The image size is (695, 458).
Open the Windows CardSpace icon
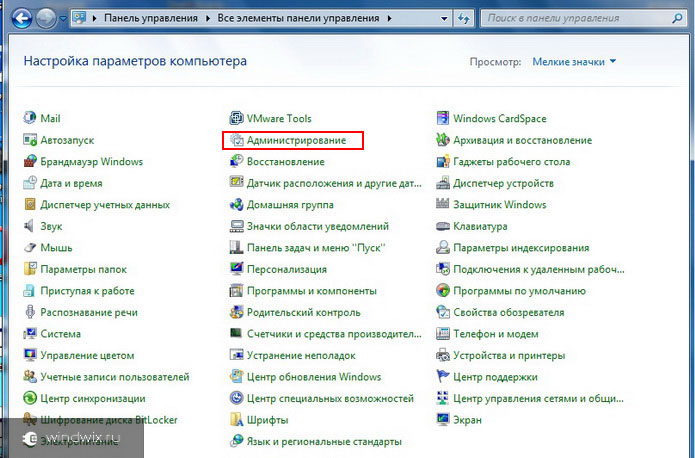[443, 118]
